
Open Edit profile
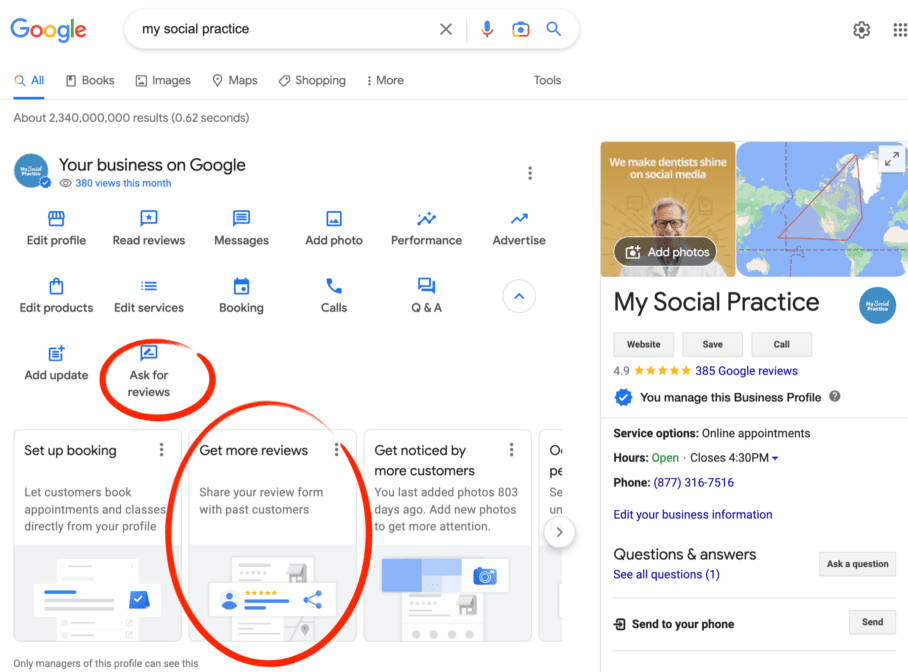(56, 229)
